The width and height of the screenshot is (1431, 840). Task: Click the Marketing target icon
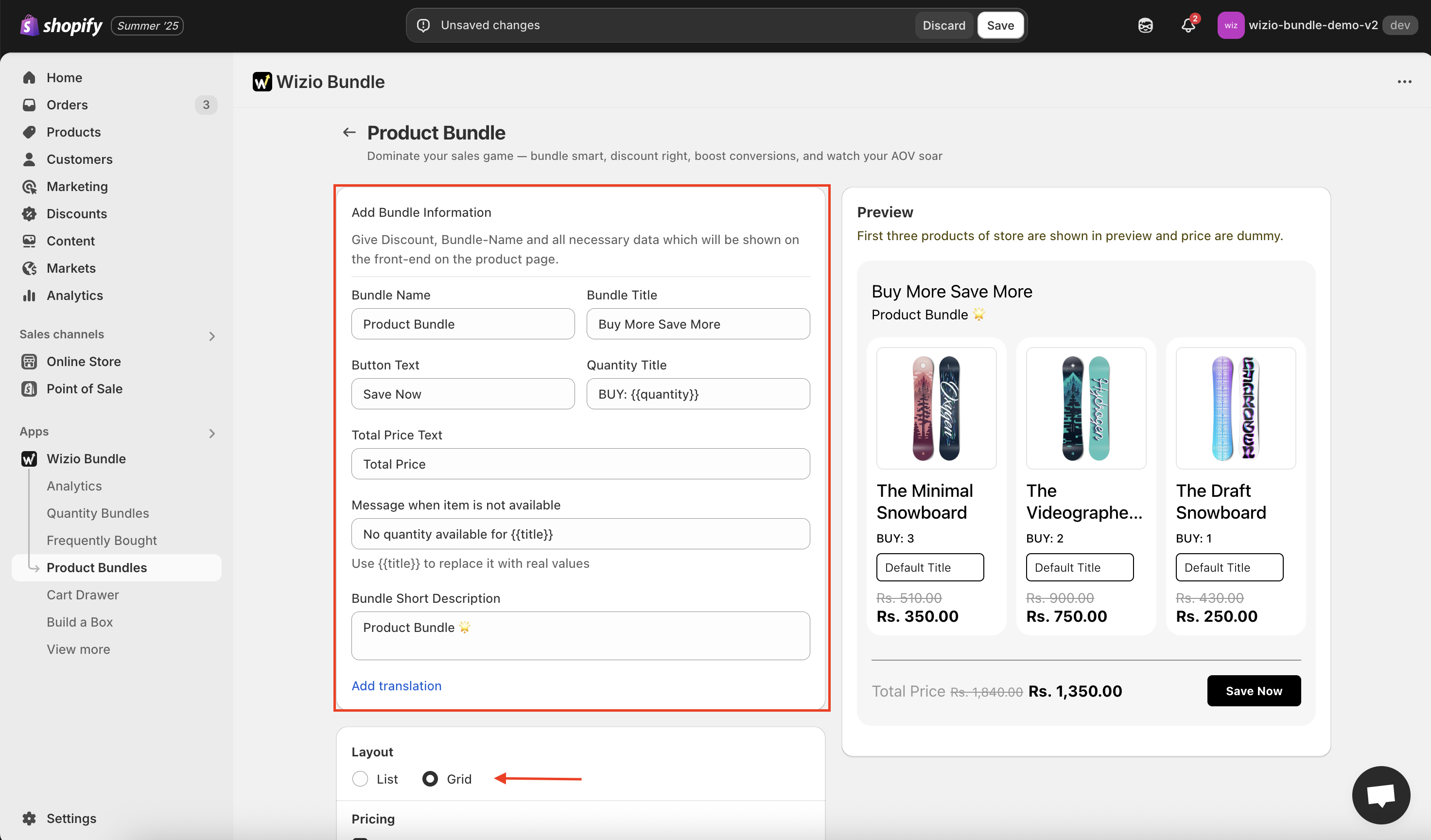pos(29,186)
